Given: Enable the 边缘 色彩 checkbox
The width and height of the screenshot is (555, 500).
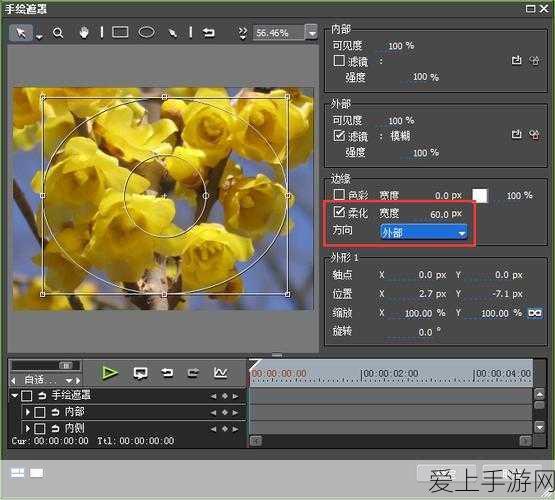Looking at the screenshot, I should pos(339,194).
